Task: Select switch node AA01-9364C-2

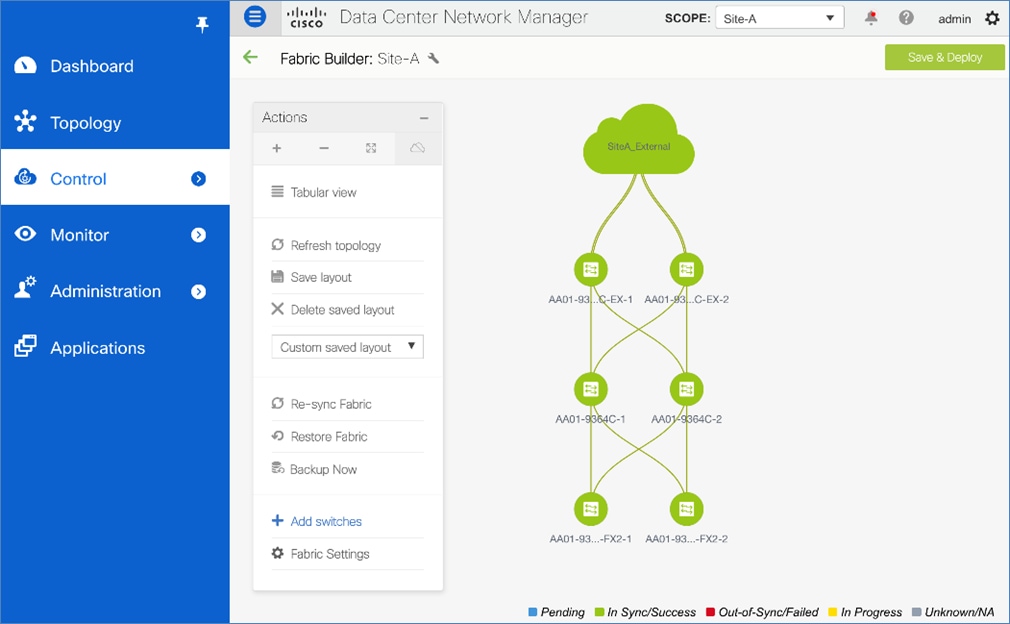Action: (687, 390)
